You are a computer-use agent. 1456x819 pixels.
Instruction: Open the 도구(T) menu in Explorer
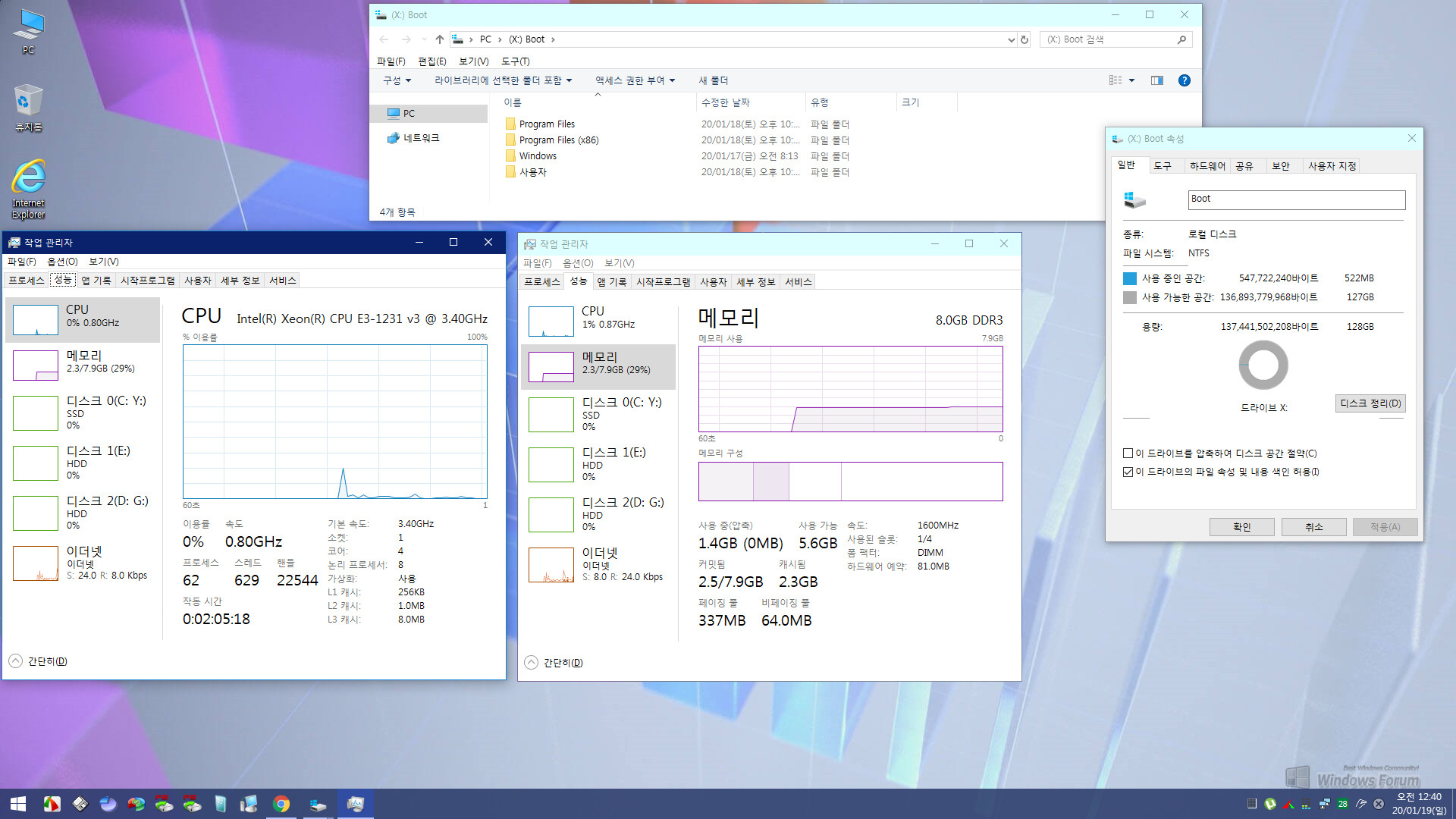(x=516, y=61)
